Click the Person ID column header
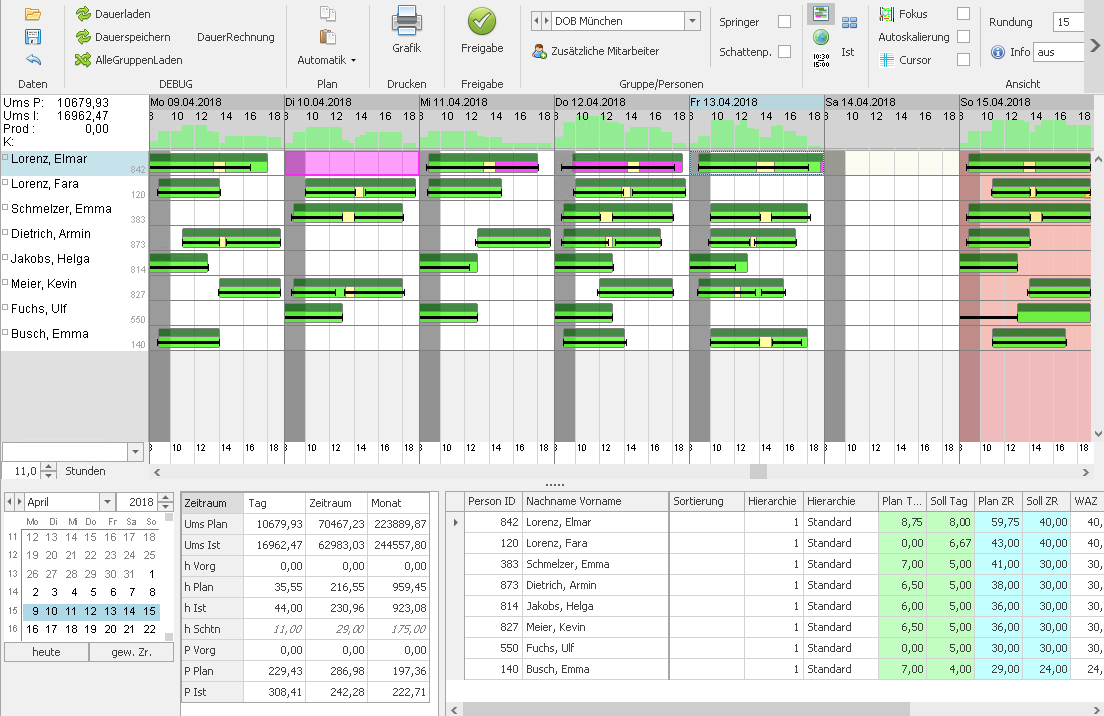The height and width of the screenshot is (716, 1104). 492,501
